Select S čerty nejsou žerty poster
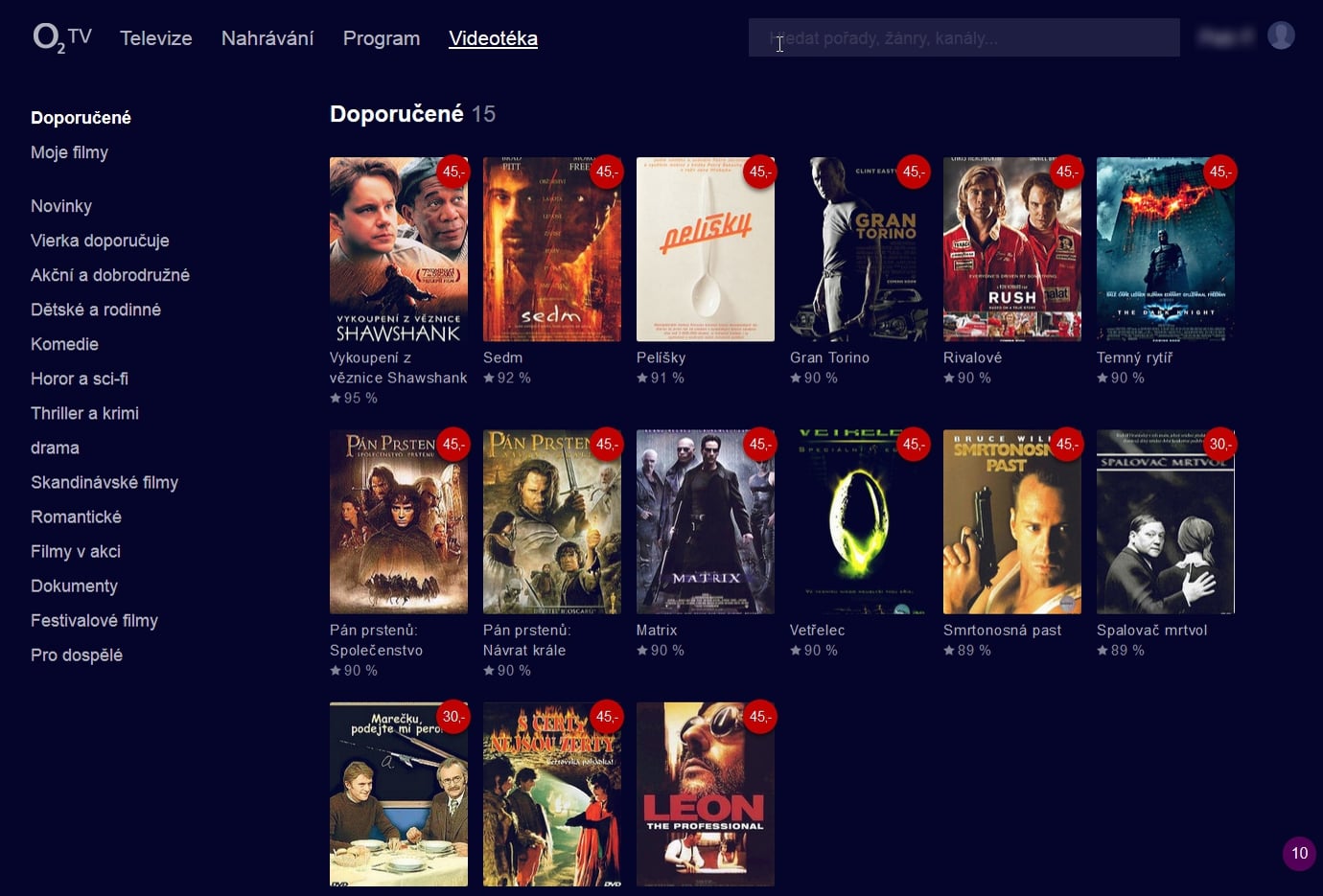Screen dimensions: 1323x896 [x=552, y=794]
